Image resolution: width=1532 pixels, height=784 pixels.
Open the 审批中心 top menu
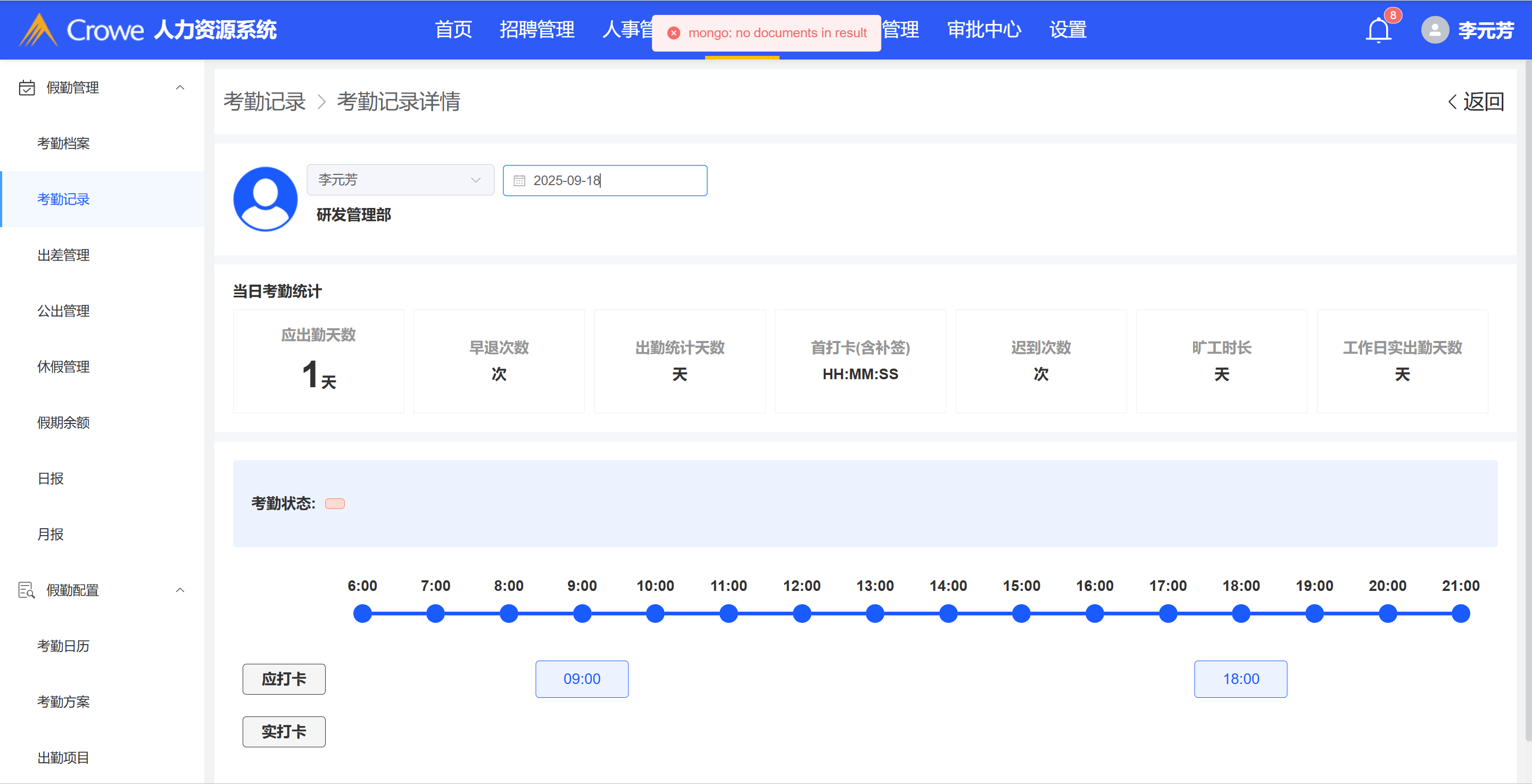coord(984,30)
